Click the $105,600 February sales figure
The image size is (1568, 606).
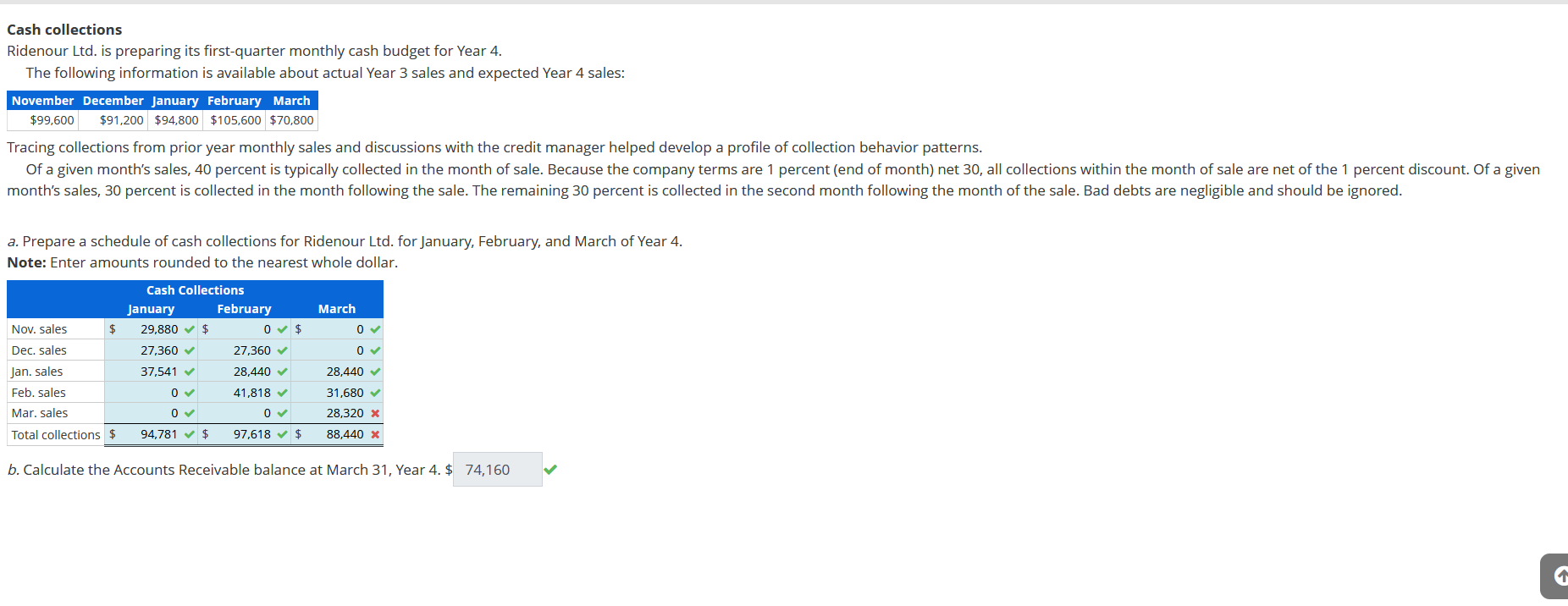click(x=234, y=120)
